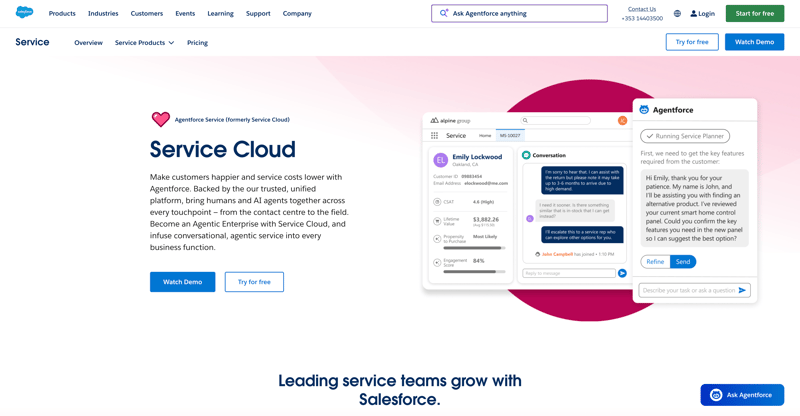
Task: Click the pink heart Service icon
Action: coord(161,119)
